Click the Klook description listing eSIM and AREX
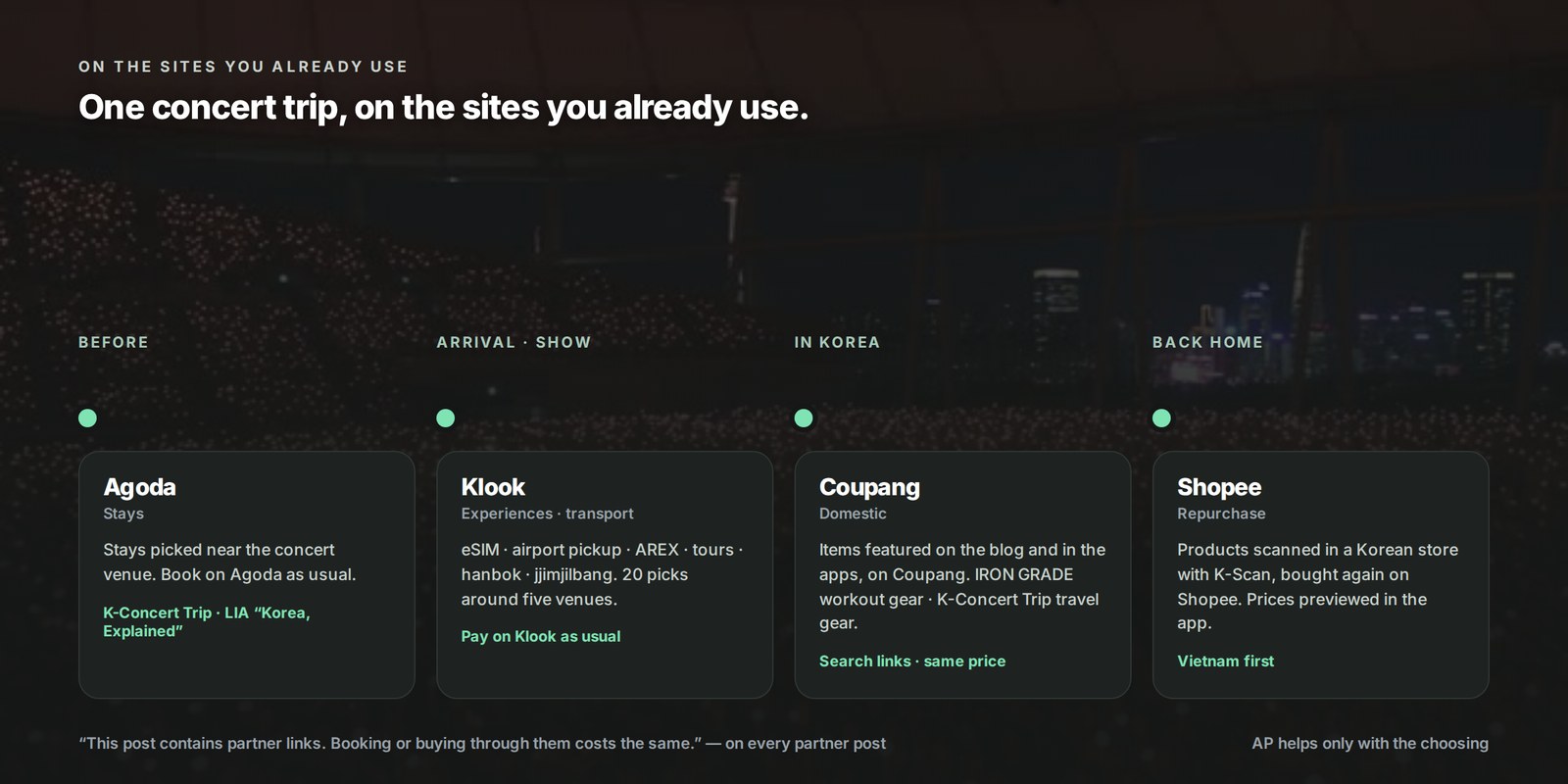1568x784 pixels. pos(602,574)
